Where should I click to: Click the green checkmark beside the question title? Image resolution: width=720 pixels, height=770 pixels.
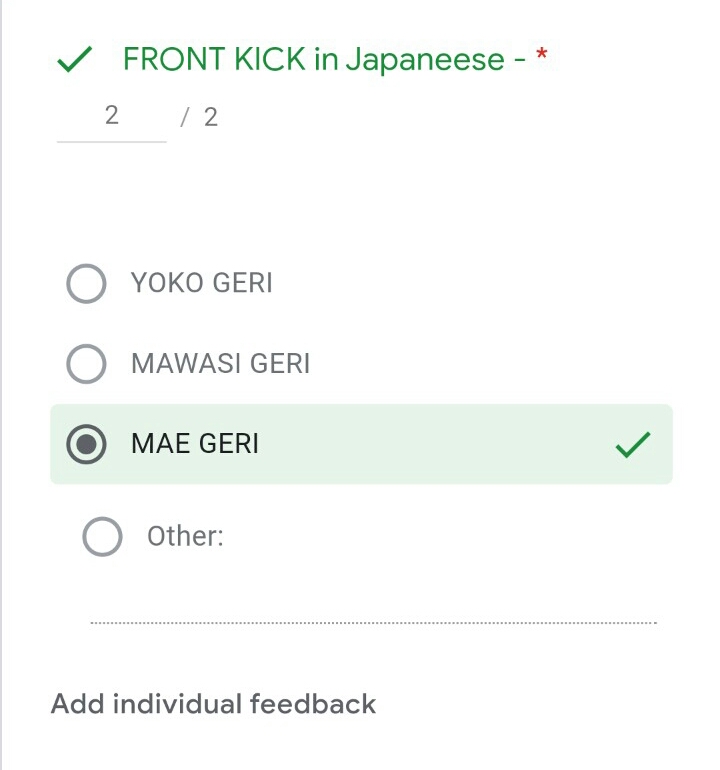click(x=75, y=61)
